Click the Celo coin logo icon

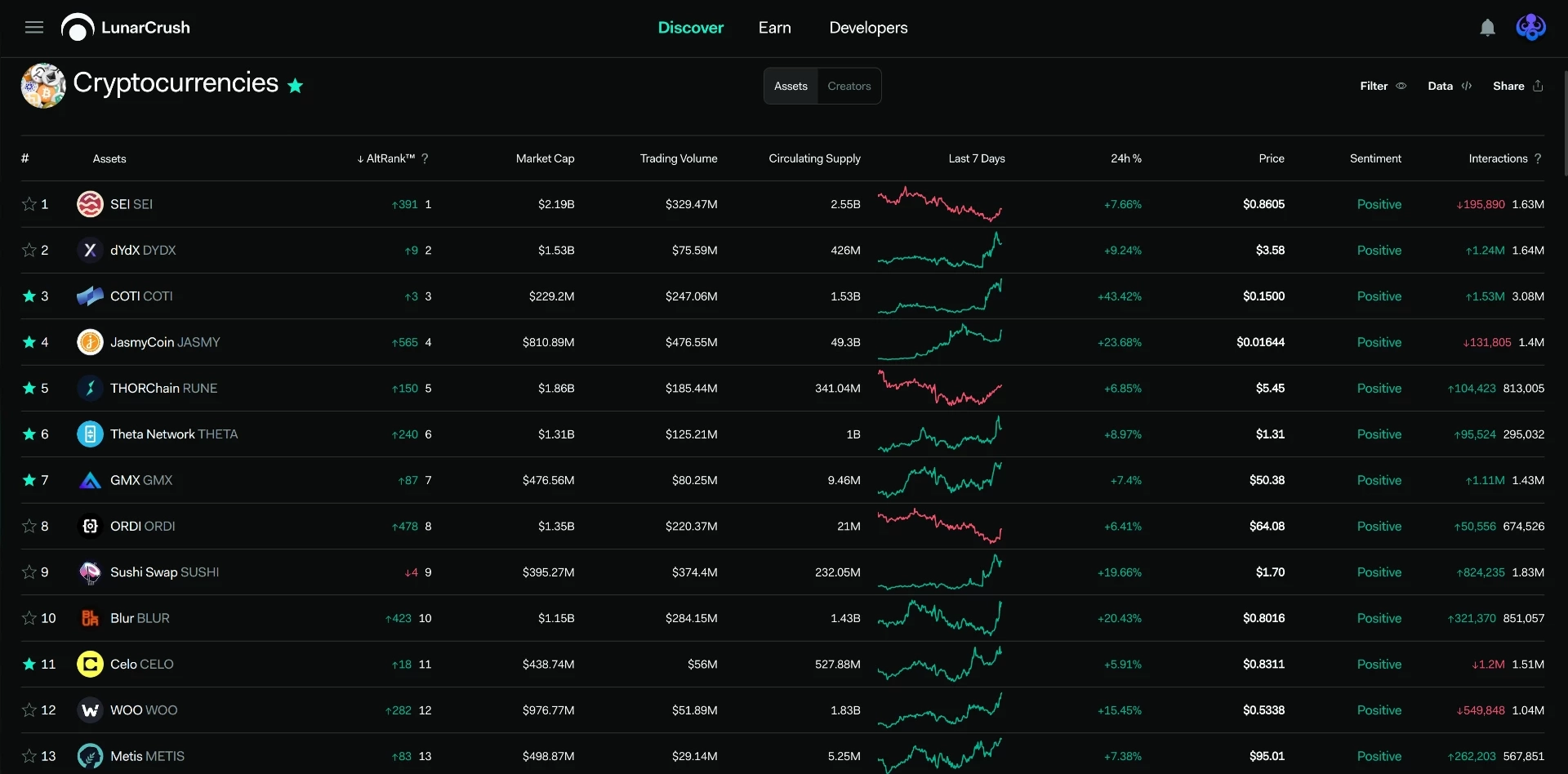tap(90, 664)
